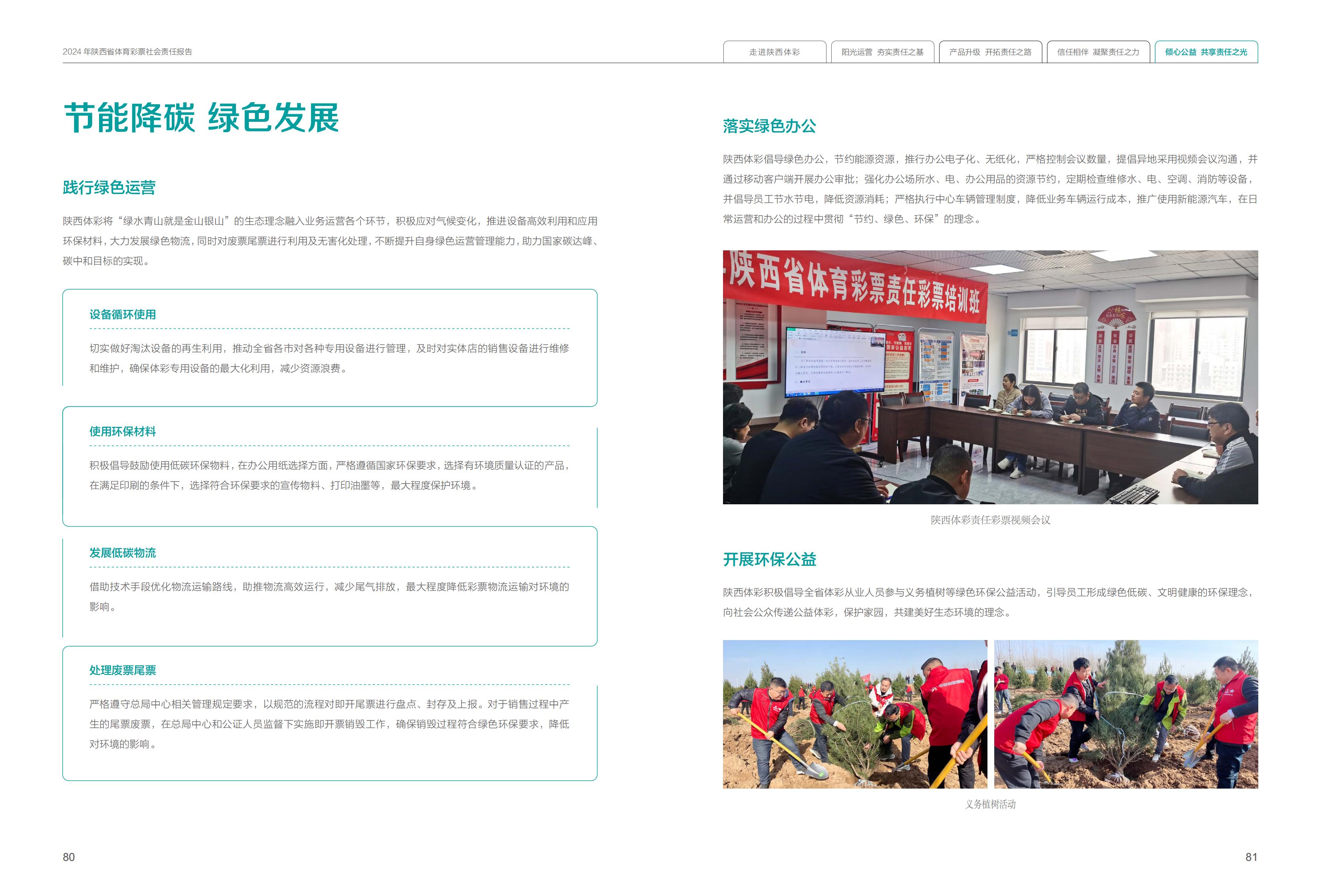
Task: Open the 信任相伴 凝聚责任之力 tab
Action: click(x=1098, y=52)
